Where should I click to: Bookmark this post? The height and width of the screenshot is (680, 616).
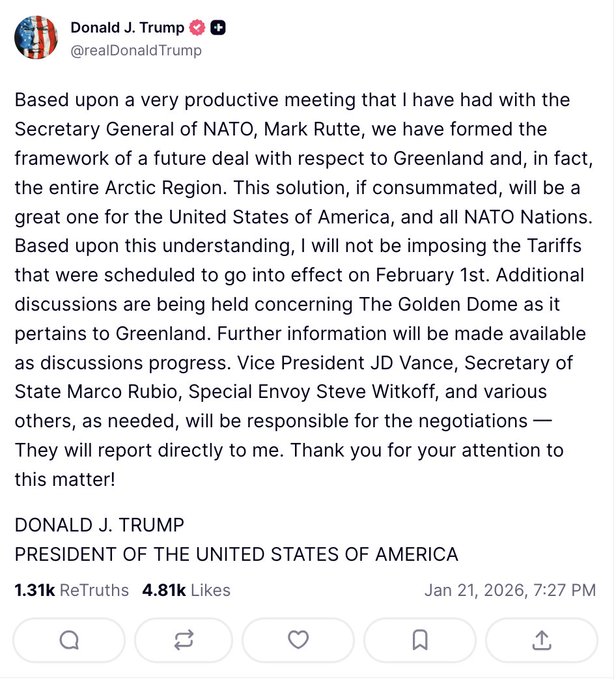tap(420, 640)
